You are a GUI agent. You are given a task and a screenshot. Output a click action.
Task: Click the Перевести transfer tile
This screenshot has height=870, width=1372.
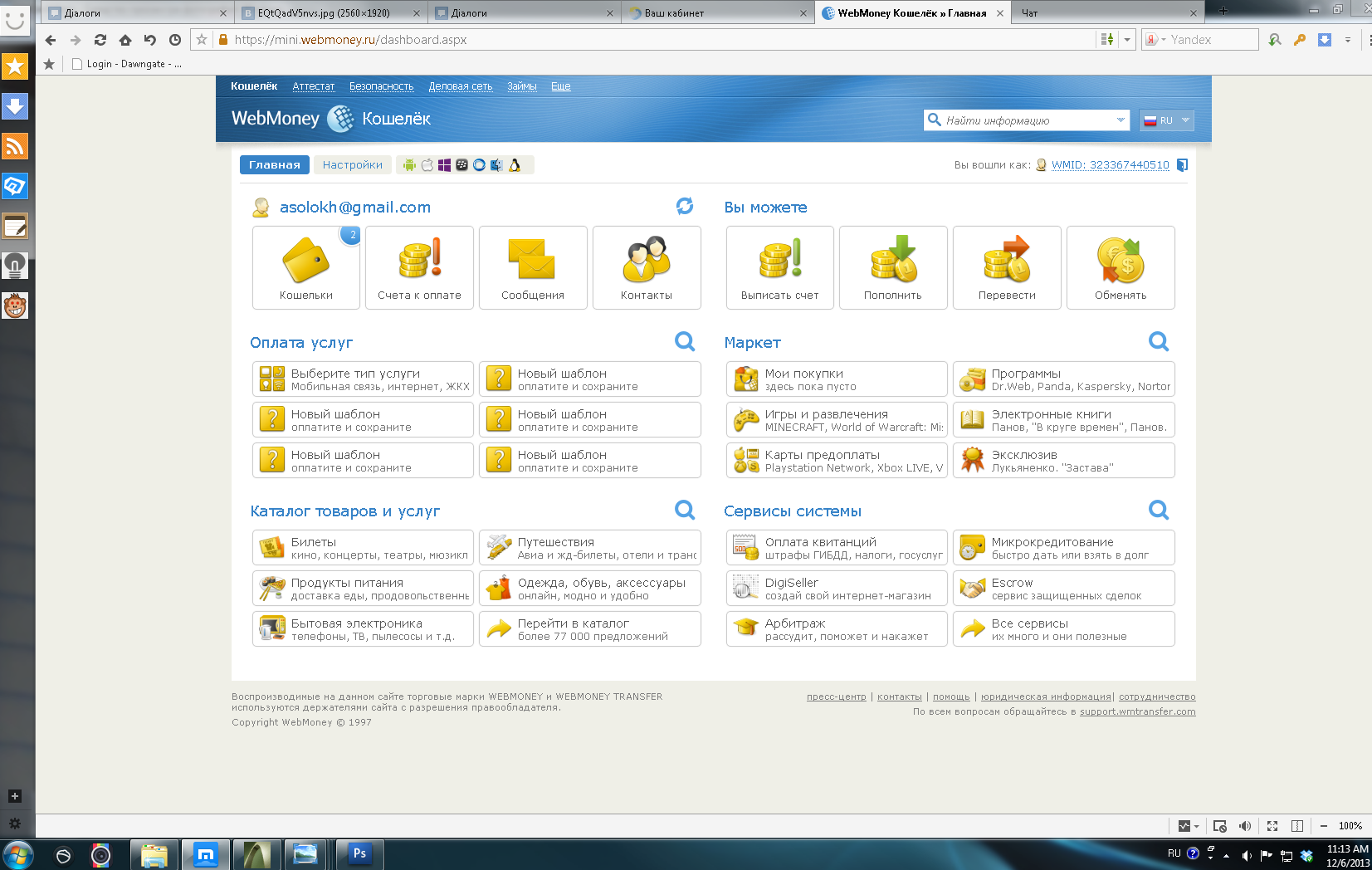coord(1007,267)
